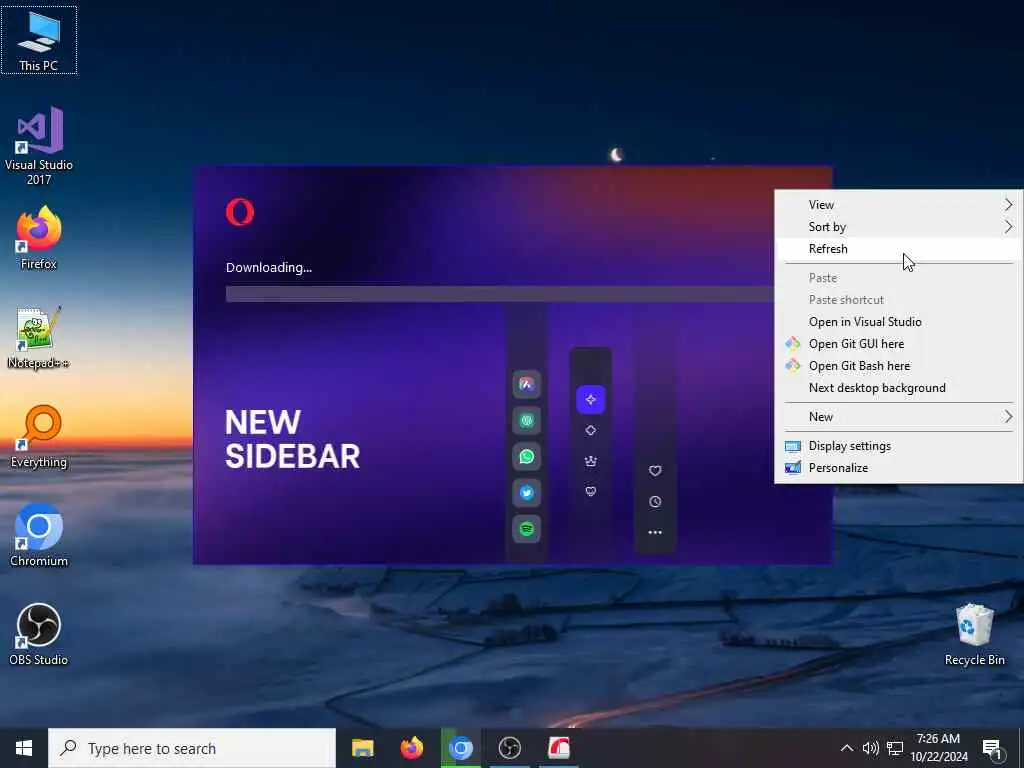The image size is (1024, 768).
Task: Open Personalize from the context menu
Action: click(899, 468)
